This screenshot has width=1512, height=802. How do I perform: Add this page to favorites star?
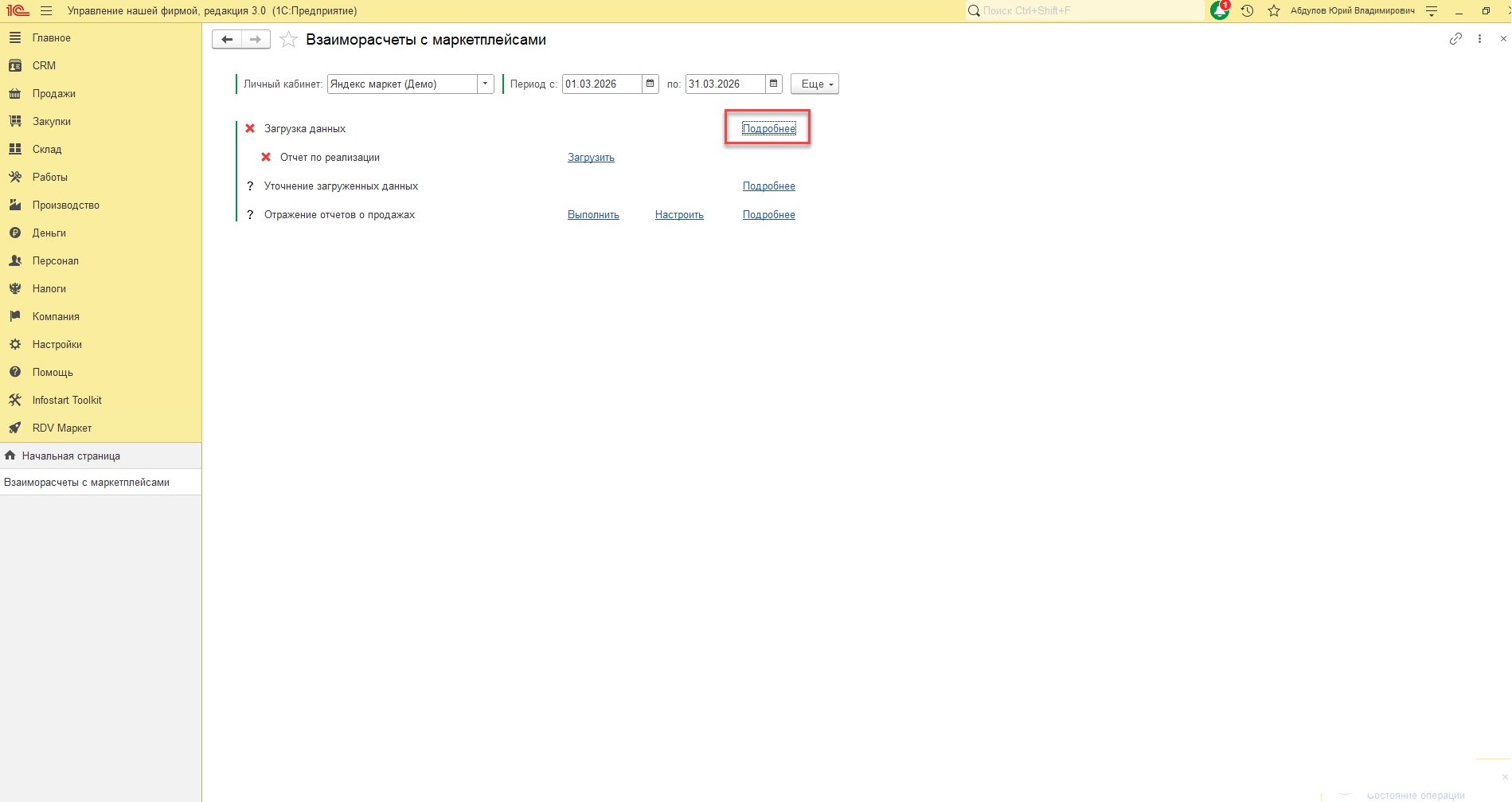(x=288, y=40)
